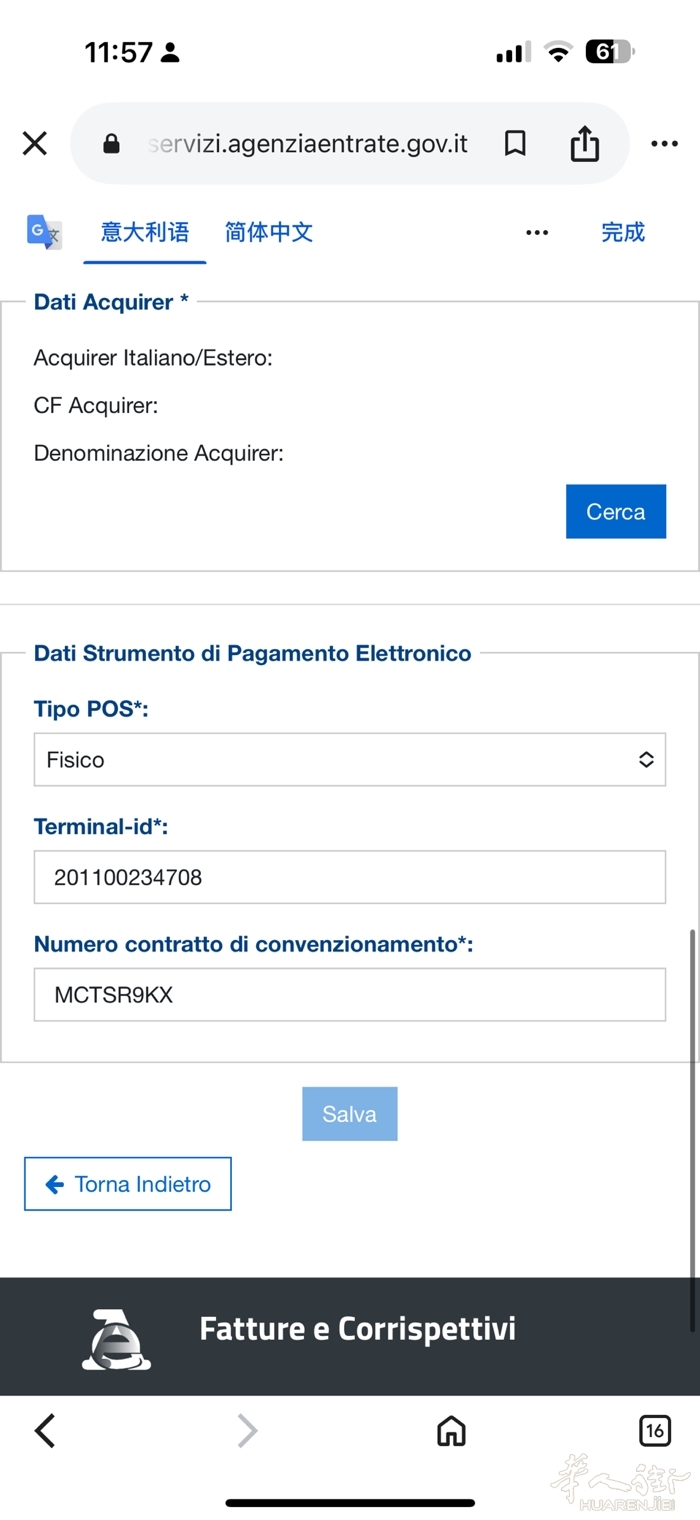The image size is (700, 1520).
Task: Expand the Tipo POS dropdown
Action: 349,760
